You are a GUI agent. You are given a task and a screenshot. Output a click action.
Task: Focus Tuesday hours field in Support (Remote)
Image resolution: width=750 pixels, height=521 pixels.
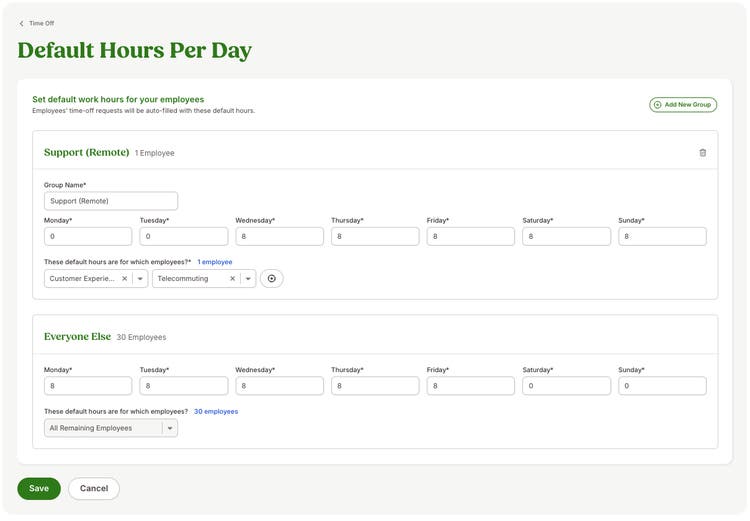pyautogui.click(x=184, y=236)
